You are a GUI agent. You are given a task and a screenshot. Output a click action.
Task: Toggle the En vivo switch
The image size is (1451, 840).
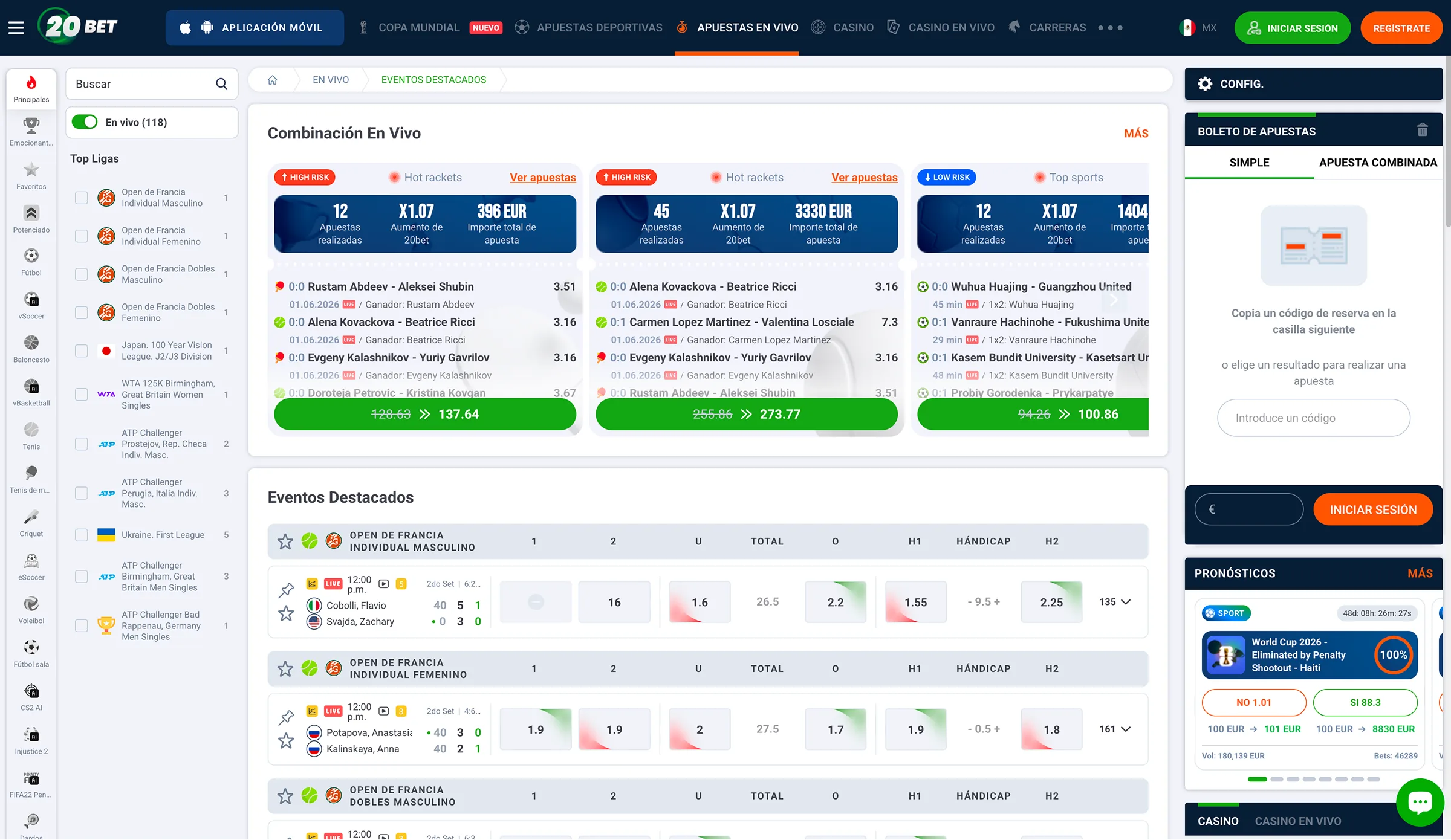85,122
